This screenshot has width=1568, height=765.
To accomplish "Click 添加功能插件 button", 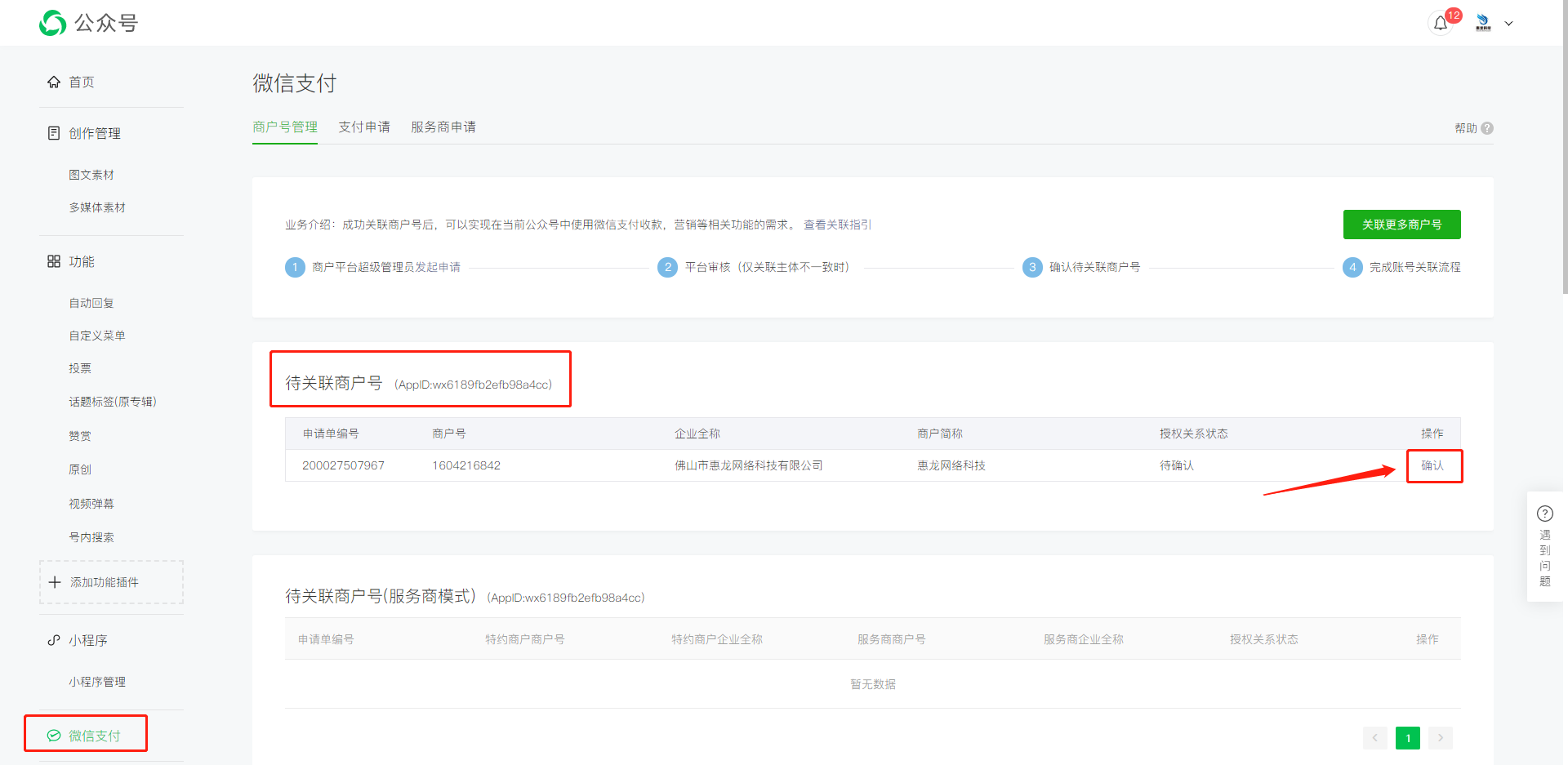I will [x=111, y=582].
